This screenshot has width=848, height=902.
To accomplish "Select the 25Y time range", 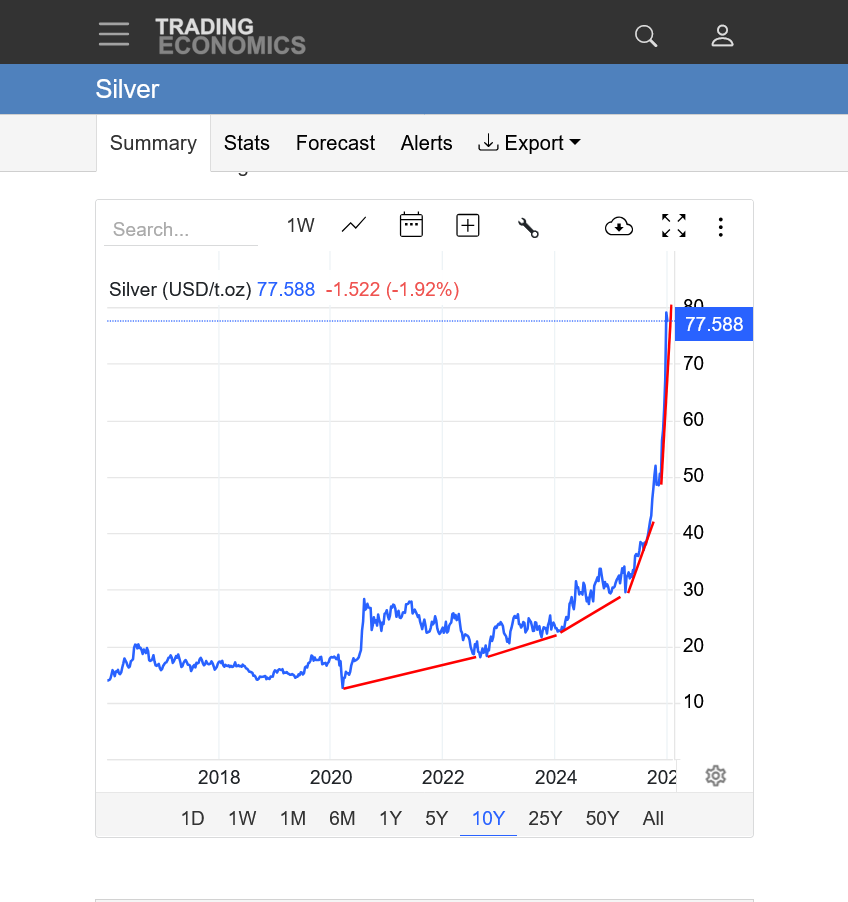I will coord(545,818).
